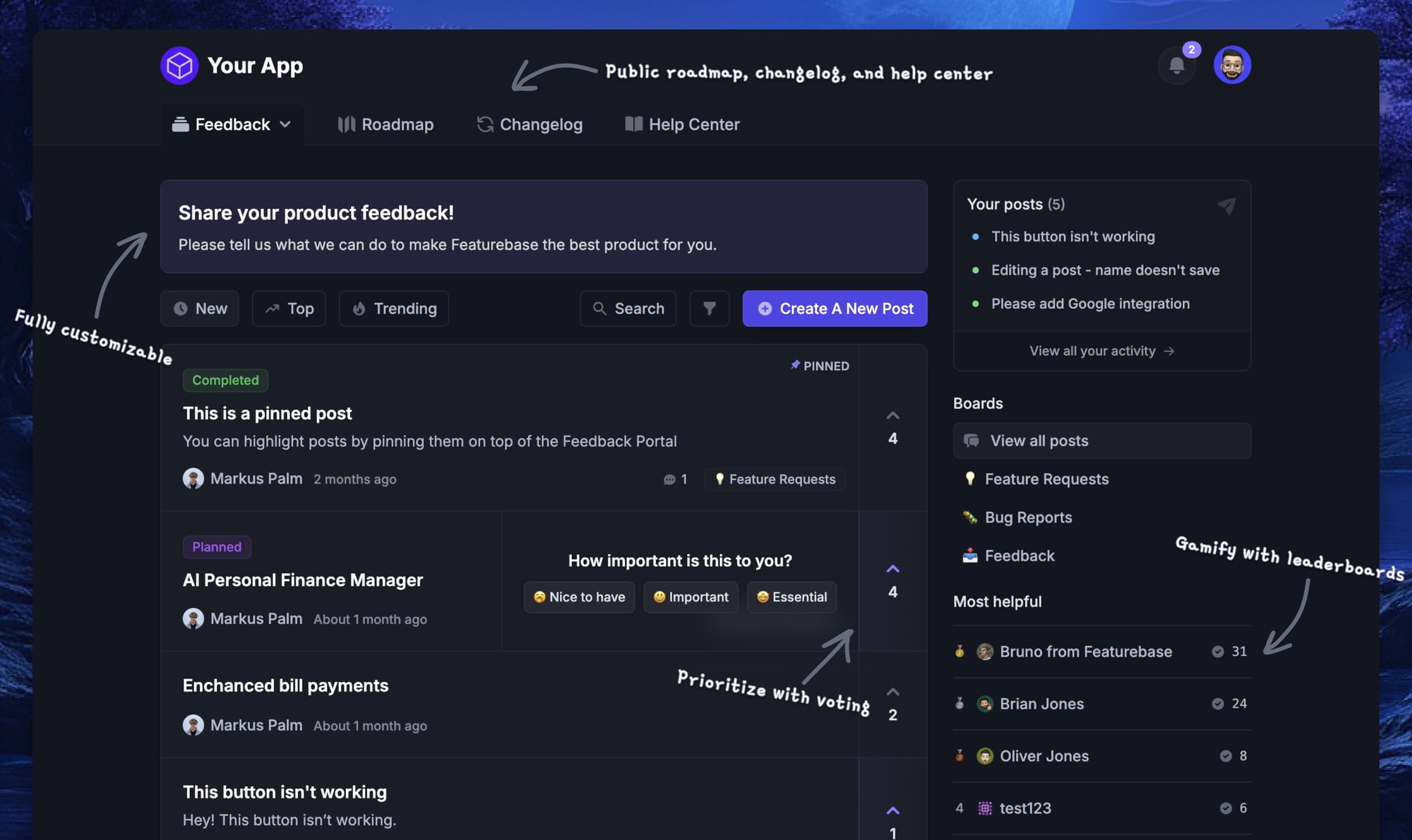Select the Essential importance rating

[791, 596]
